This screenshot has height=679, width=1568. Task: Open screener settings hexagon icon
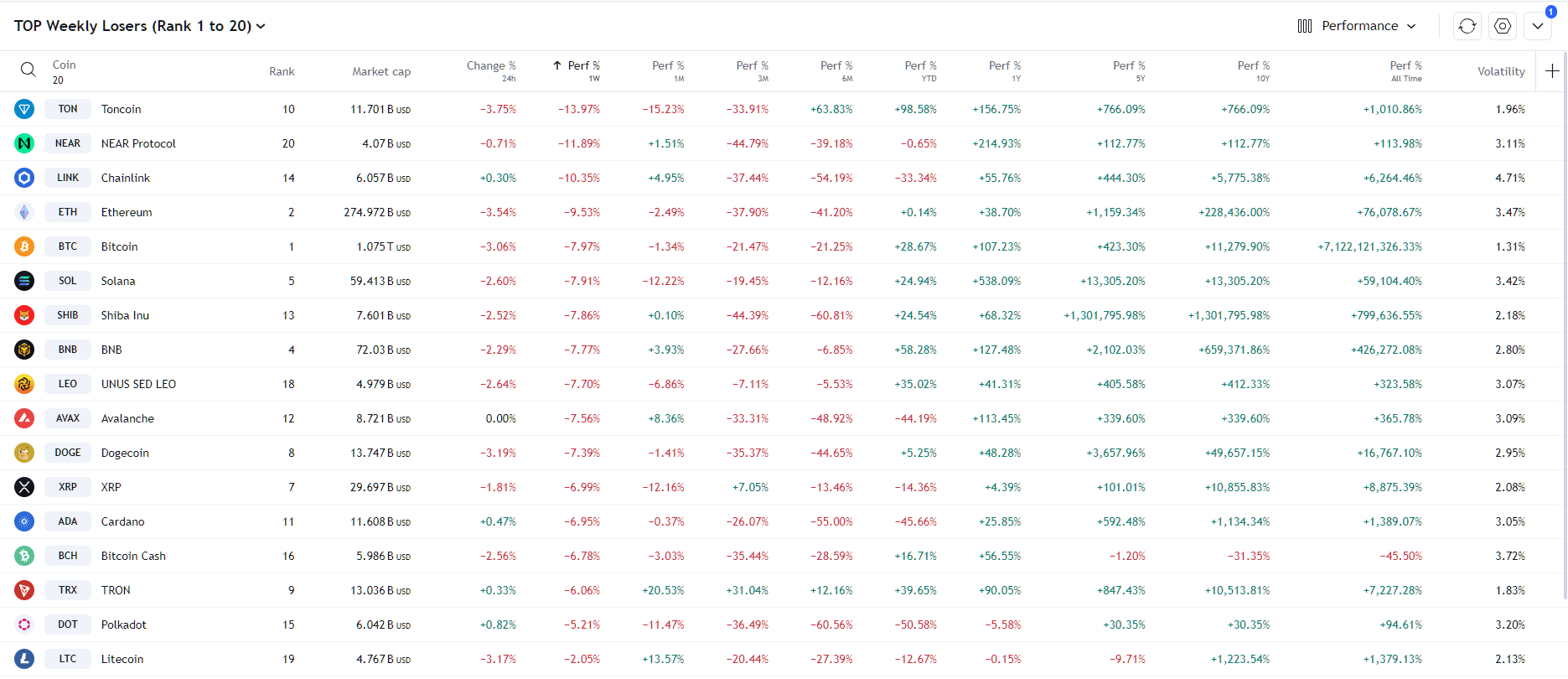1503,26
